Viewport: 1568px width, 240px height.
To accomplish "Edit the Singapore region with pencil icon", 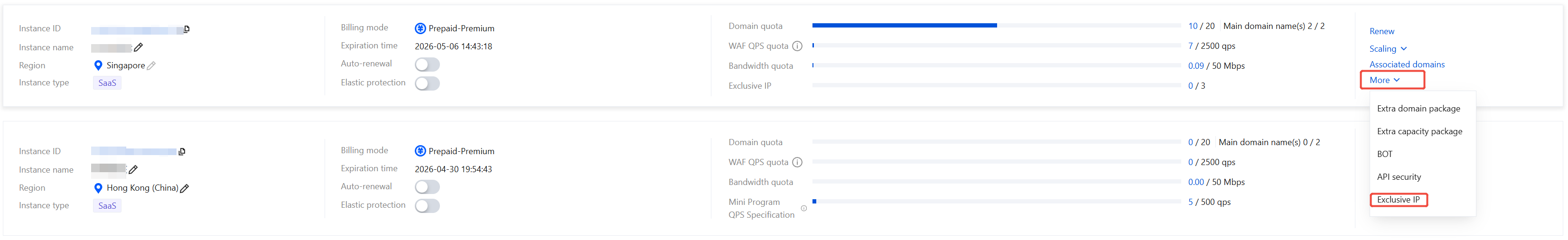I will coord(151,65).
